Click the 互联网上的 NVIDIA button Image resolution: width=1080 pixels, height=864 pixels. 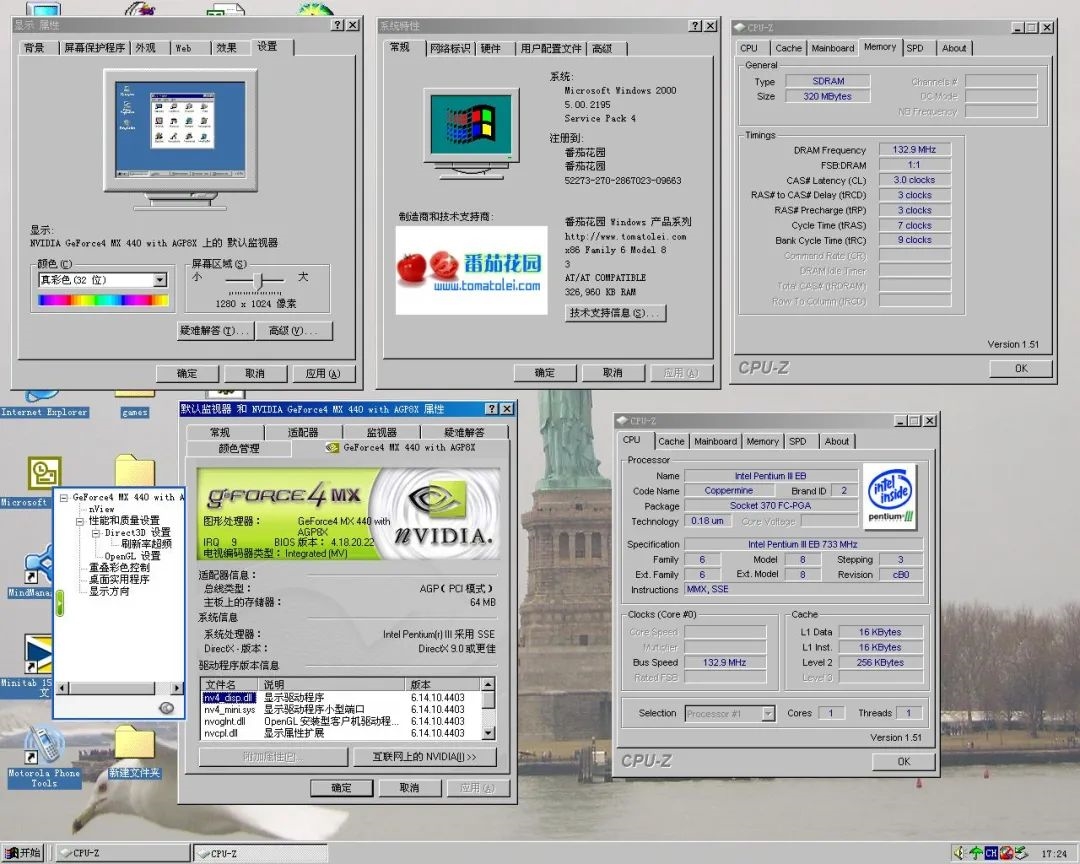pyautogui.click(x=424, y=757)
